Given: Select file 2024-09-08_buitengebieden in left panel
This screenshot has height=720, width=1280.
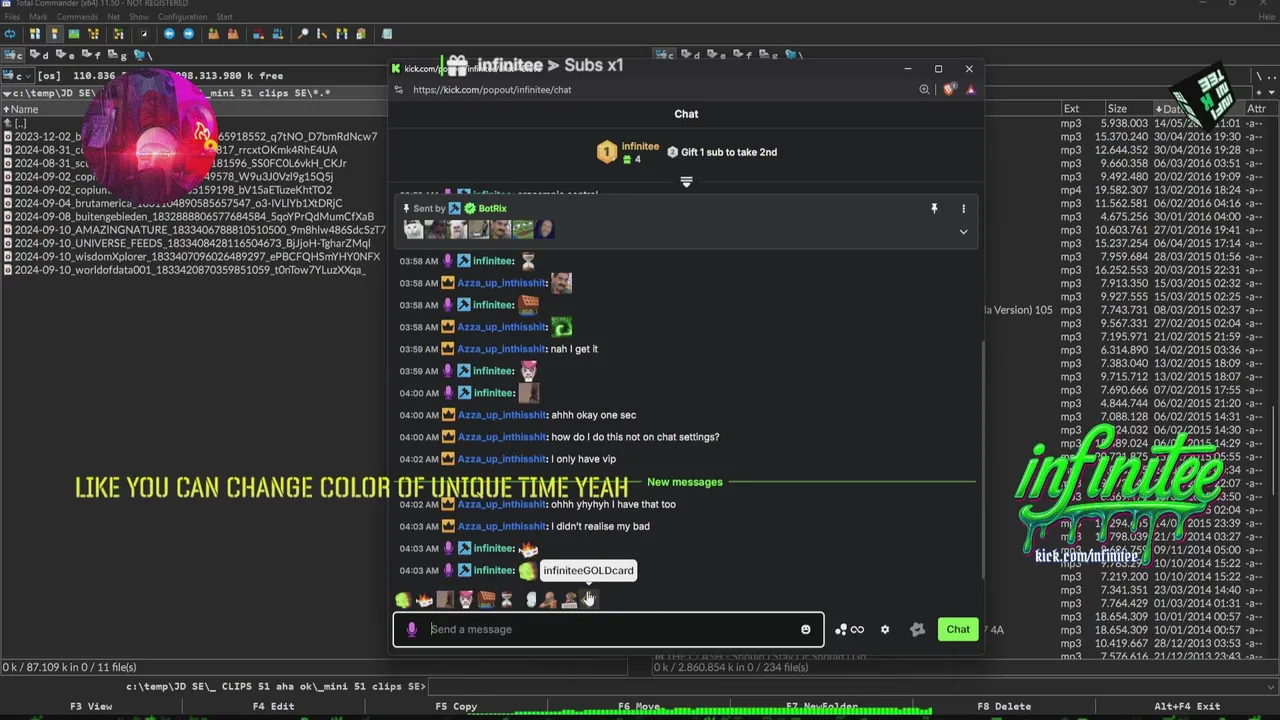Looking at the screenshot, I should 189,216.
